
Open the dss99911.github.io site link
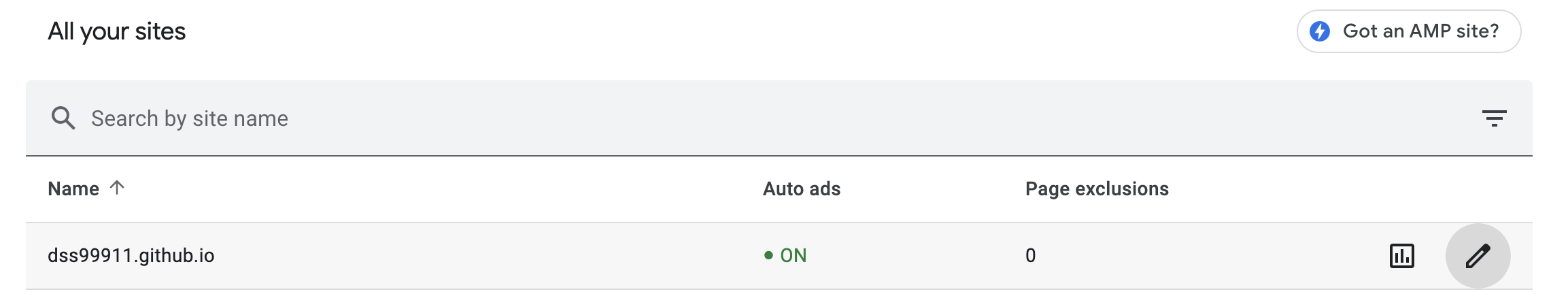131,256
